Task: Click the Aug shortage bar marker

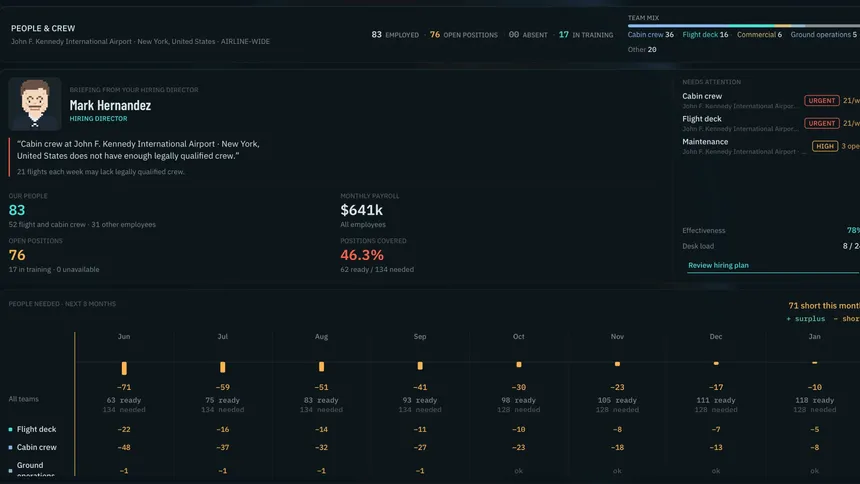Action: coord(321,366)
